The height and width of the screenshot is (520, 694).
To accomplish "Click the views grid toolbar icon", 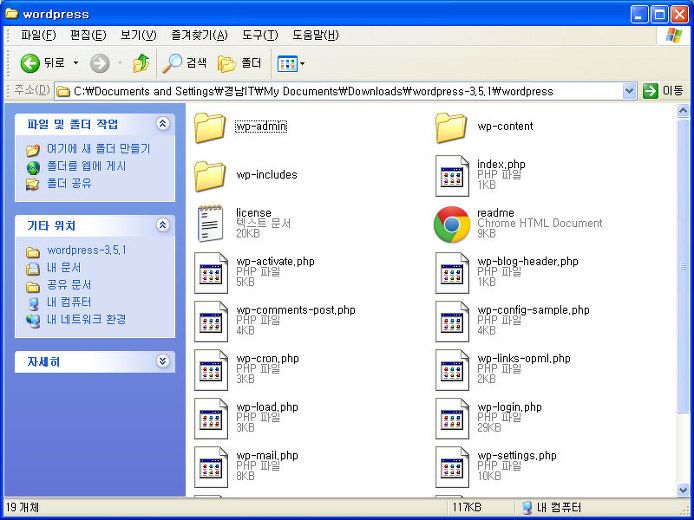I will [287, 64].
